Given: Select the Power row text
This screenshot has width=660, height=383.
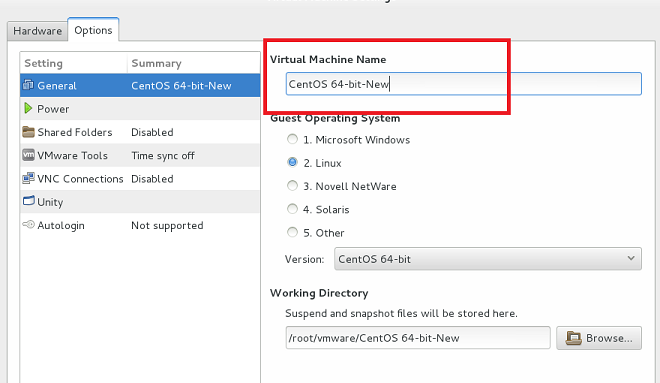Looking at the screenshot, I should (53, 109).
